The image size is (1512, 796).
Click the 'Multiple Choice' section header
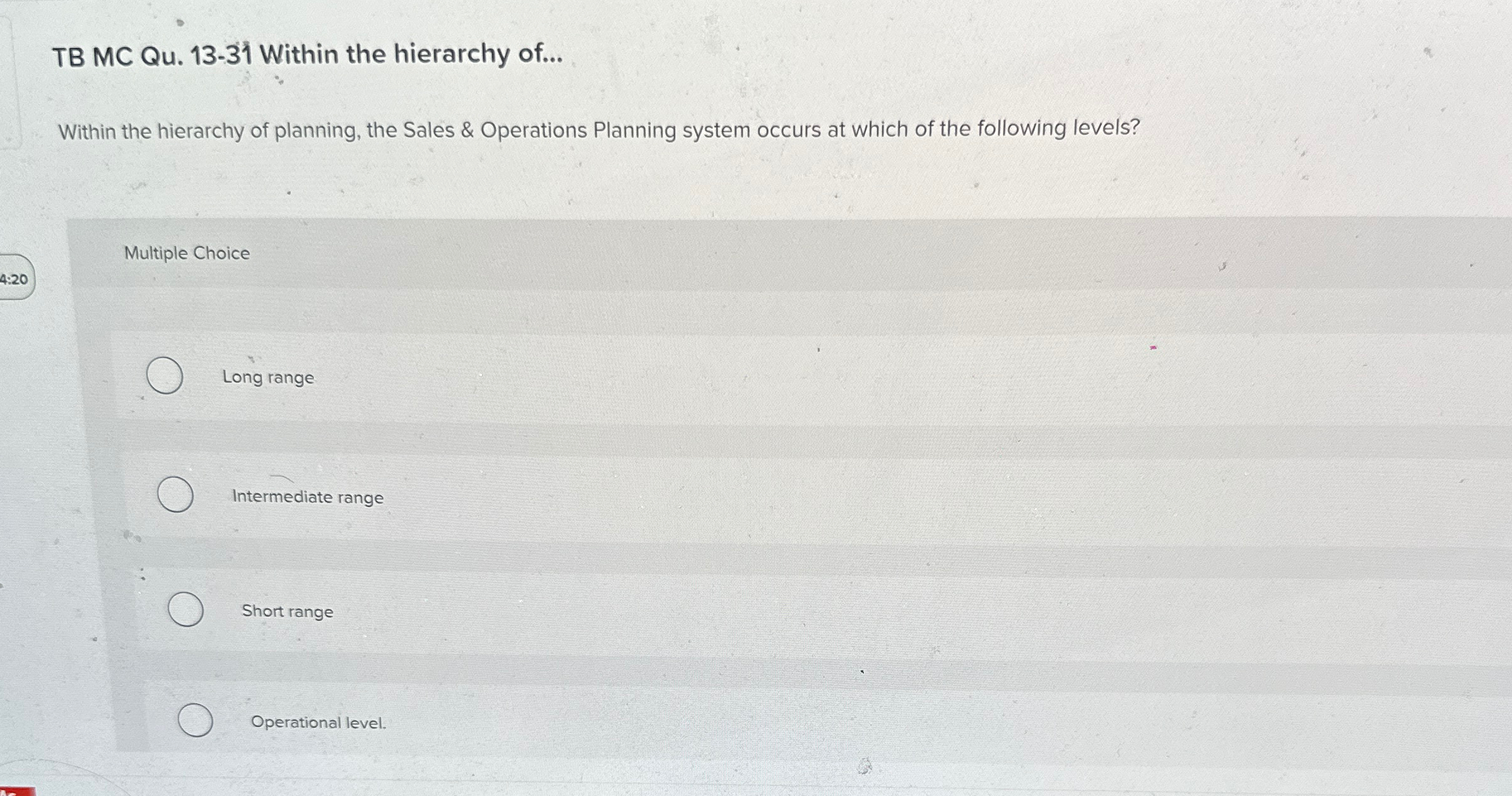(x=186, y=252)
